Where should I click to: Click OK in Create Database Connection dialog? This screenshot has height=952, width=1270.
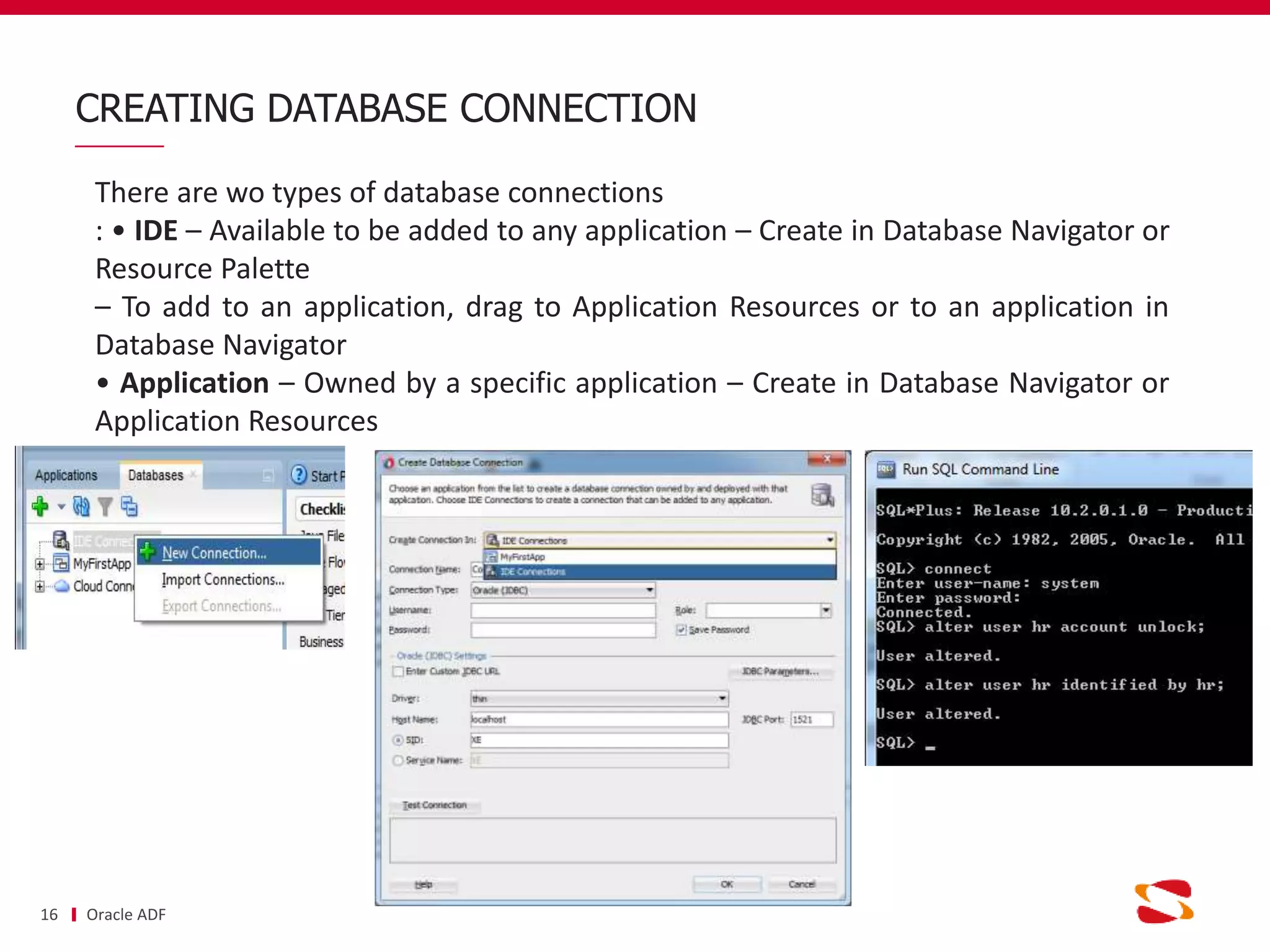click(x=727, y=884)
